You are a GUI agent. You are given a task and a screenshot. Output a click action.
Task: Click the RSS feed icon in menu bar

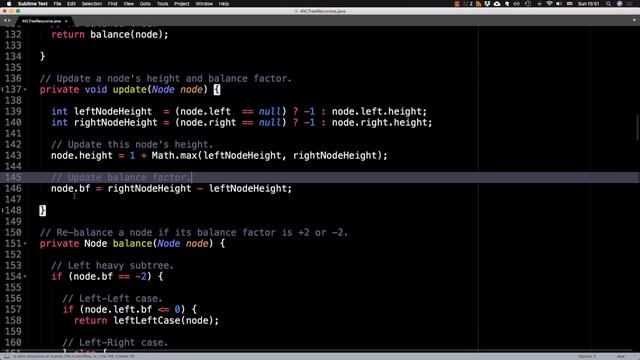[478, 4]
